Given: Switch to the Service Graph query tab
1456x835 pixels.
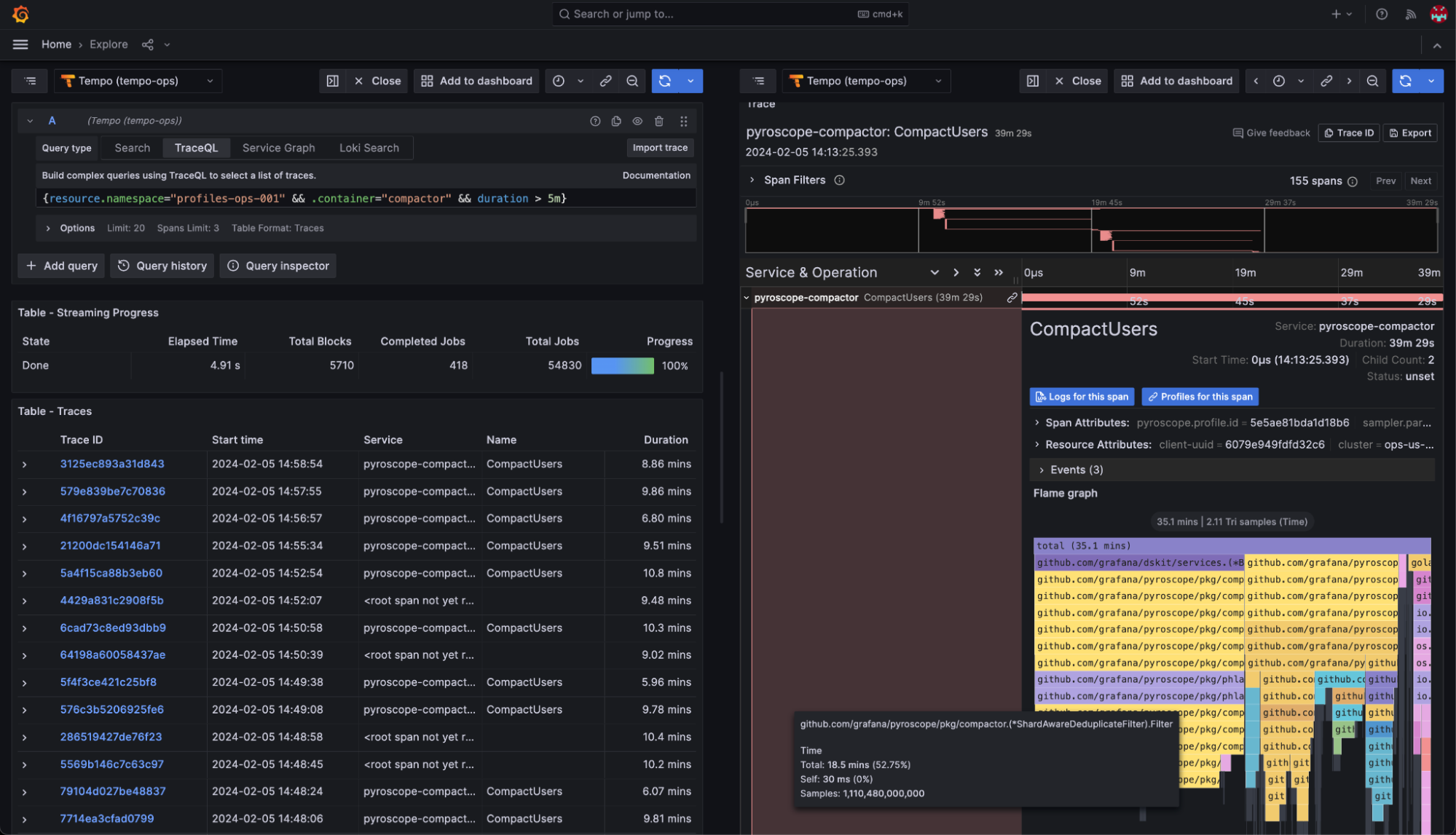Looking at the screenshot, I should [278, 148].
